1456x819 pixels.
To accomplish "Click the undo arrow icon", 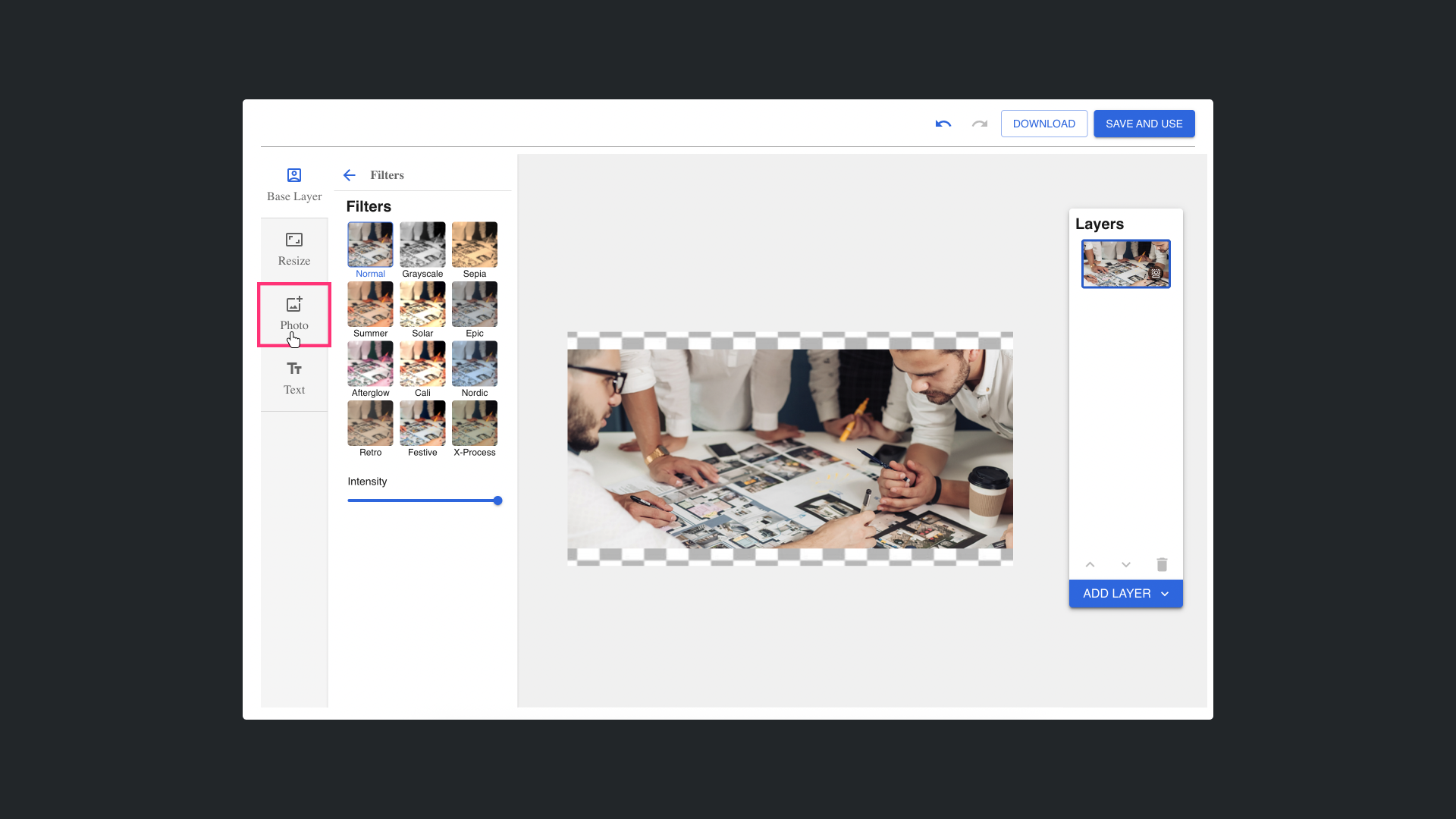I will point(943,124).
